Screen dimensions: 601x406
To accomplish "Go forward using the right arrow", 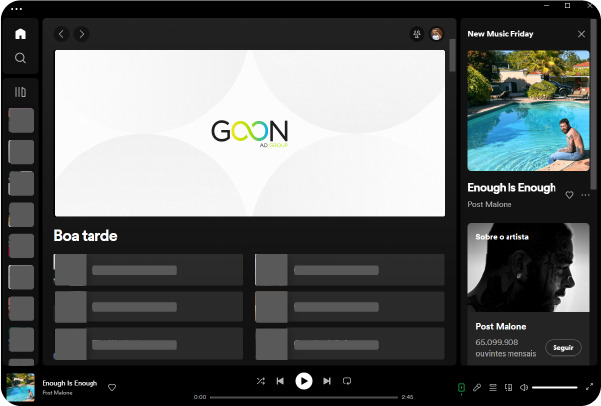I will pyautogui.click(x=82, y=34).
